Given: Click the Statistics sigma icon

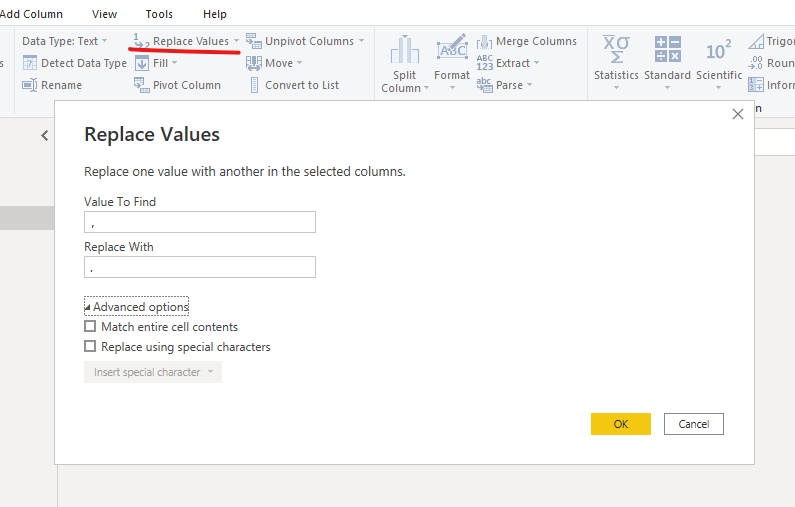Looking at the screenshot, I should (616, 49).
